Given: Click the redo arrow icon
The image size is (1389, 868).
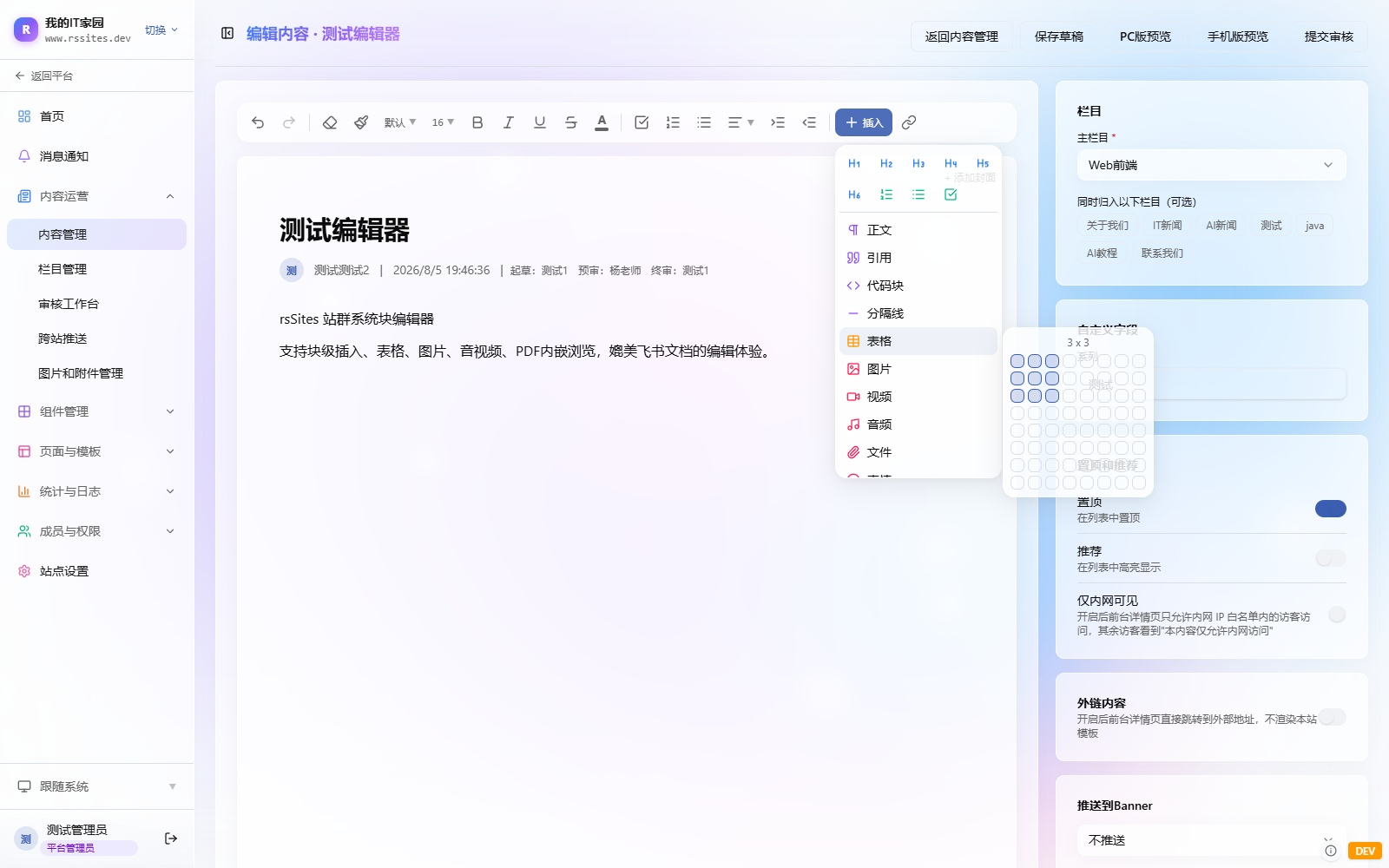Looking at the screenshot, I should 289,122.
